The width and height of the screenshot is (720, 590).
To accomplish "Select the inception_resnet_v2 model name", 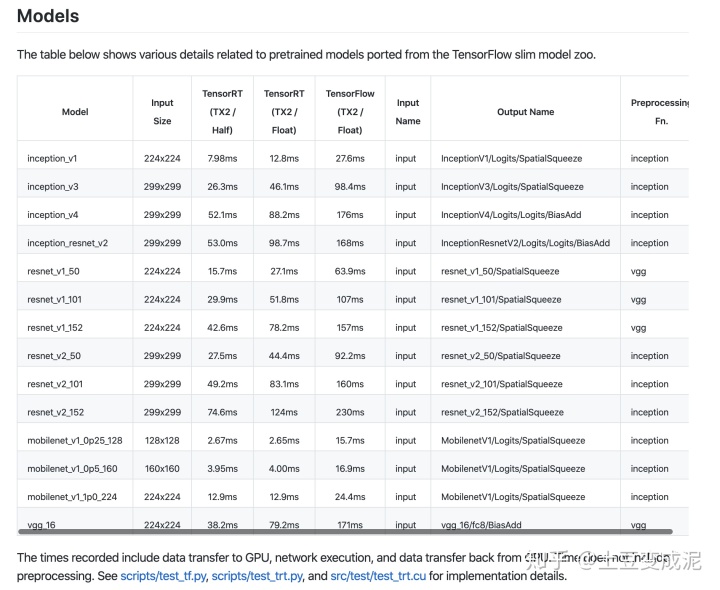I will (67, 243).
